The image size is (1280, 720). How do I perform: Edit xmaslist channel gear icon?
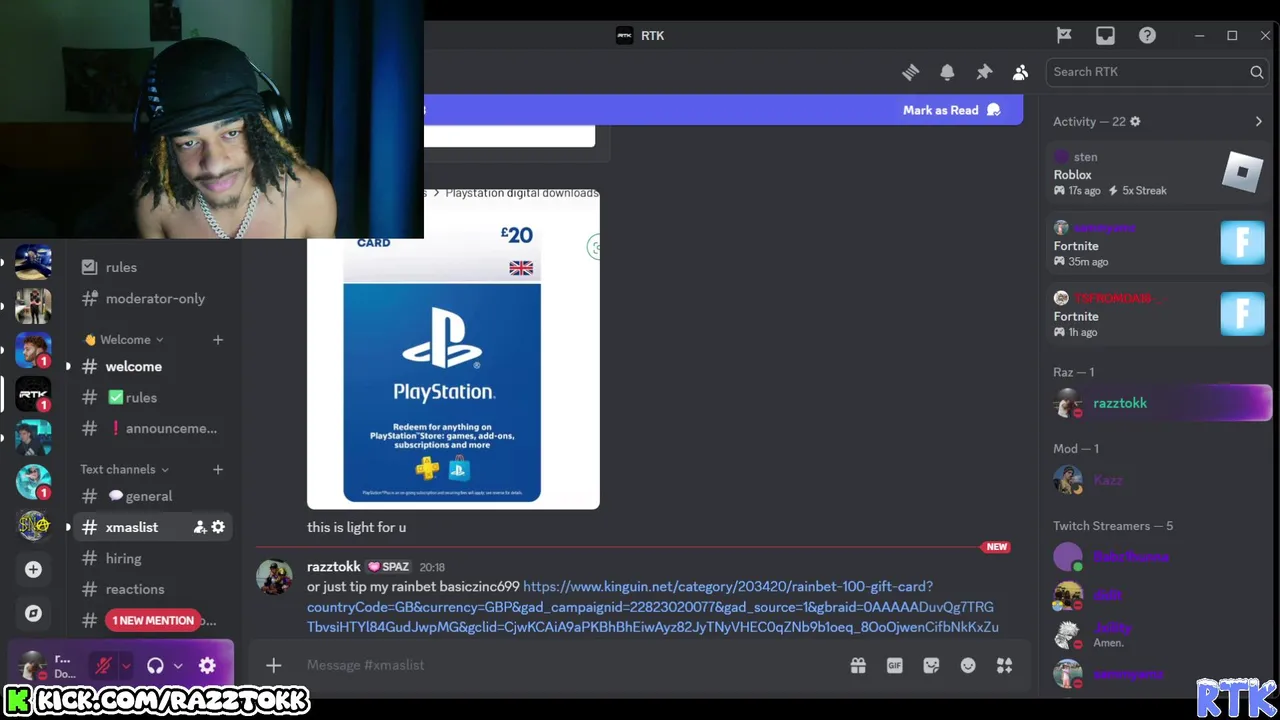[218, 527]
